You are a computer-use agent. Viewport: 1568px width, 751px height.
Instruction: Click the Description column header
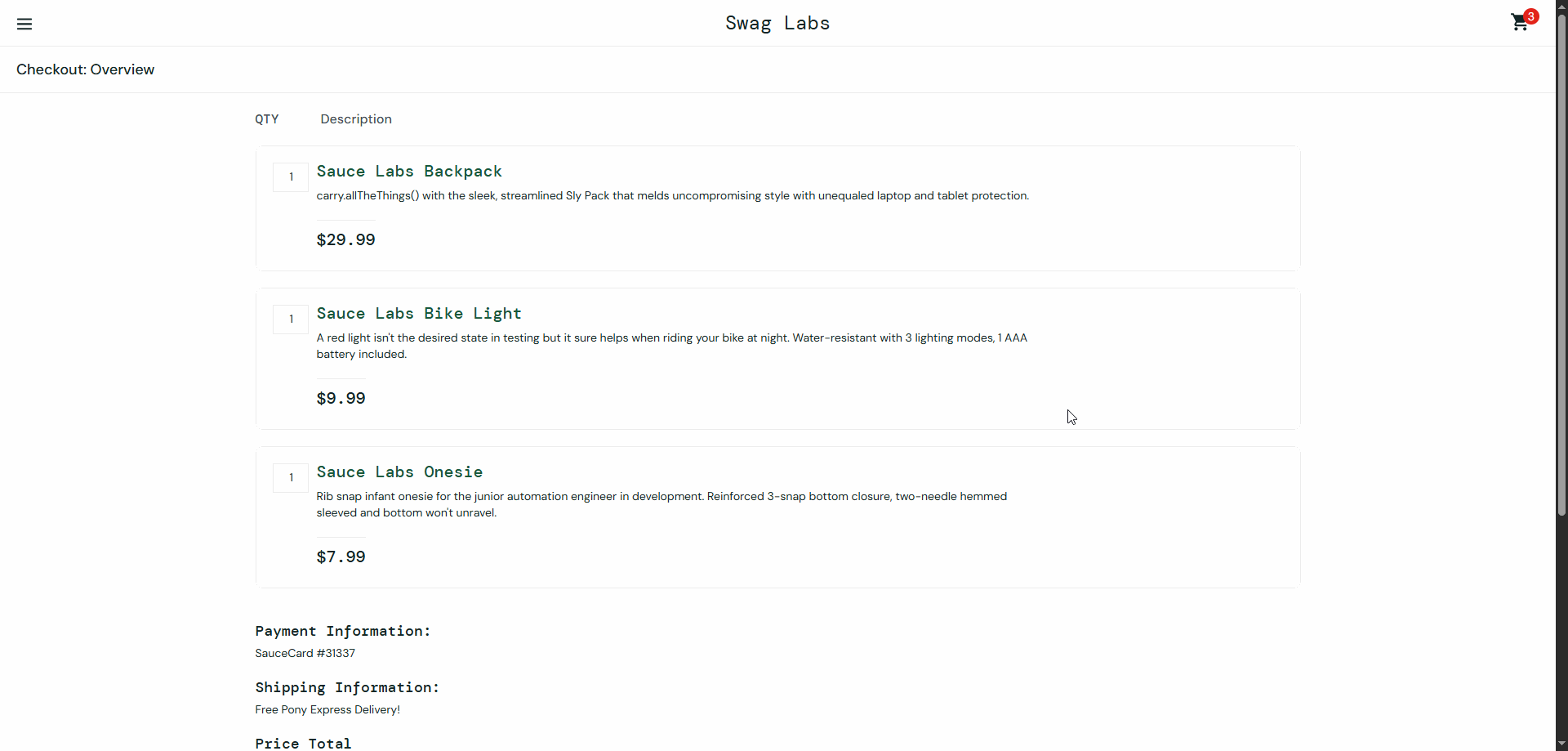356,119
